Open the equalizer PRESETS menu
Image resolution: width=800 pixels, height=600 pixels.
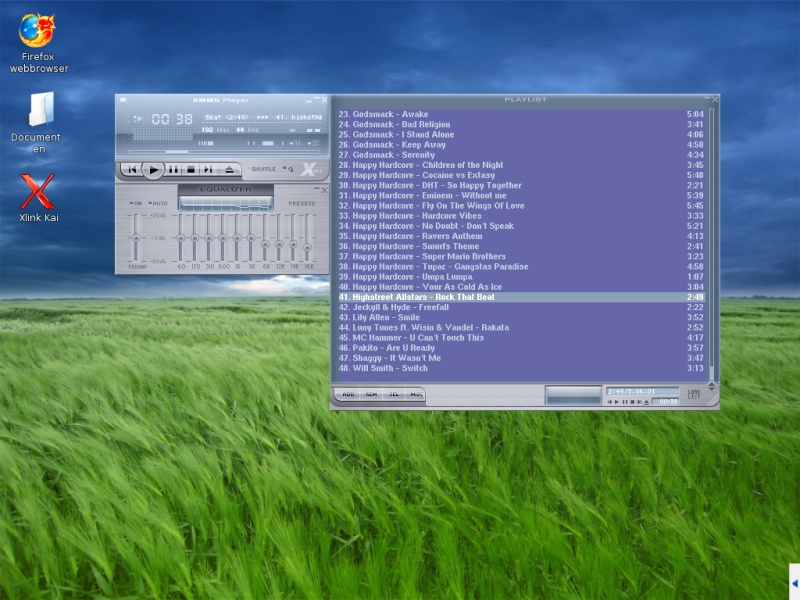pos(302,203)
